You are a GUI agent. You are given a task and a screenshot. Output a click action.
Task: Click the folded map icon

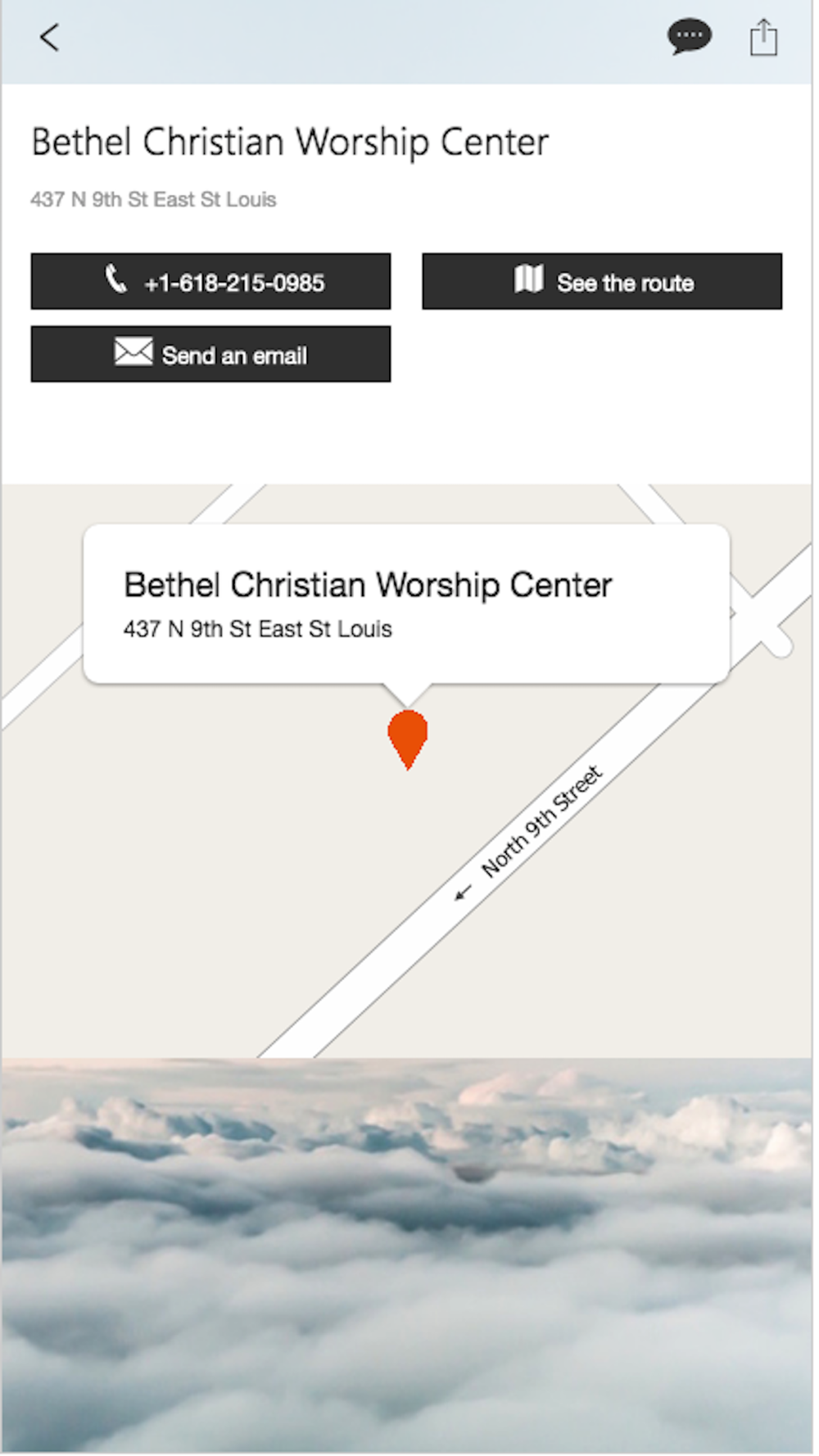coord(529,279)
